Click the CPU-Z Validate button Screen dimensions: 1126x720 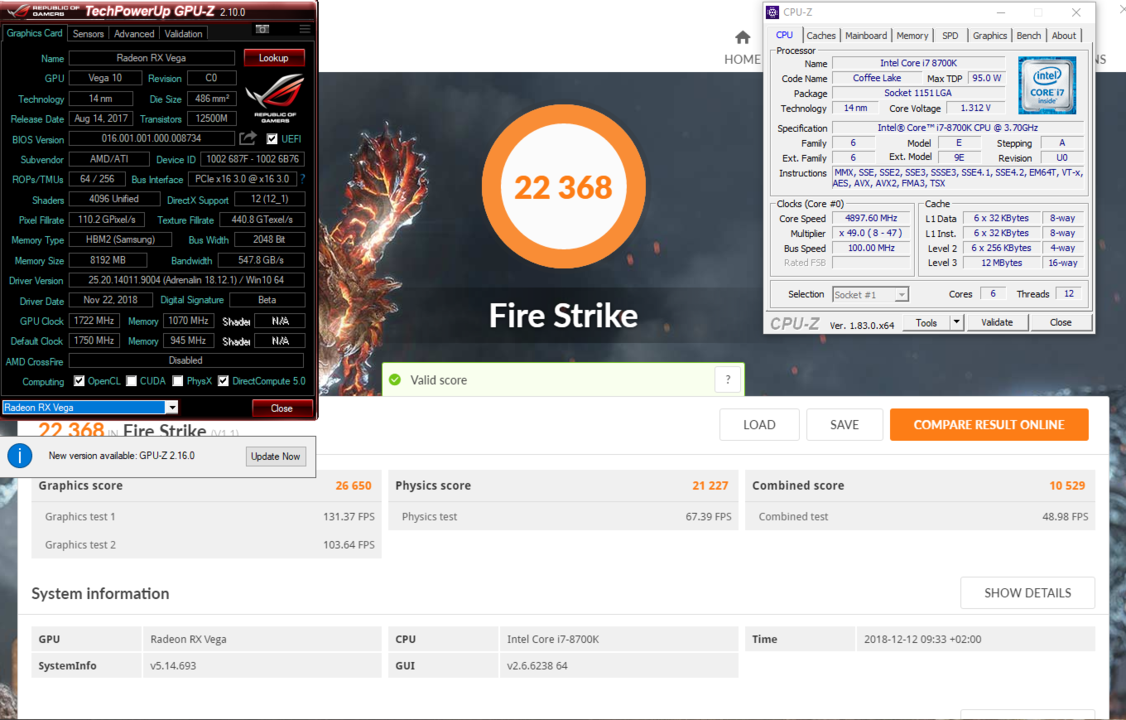[997, 322]
